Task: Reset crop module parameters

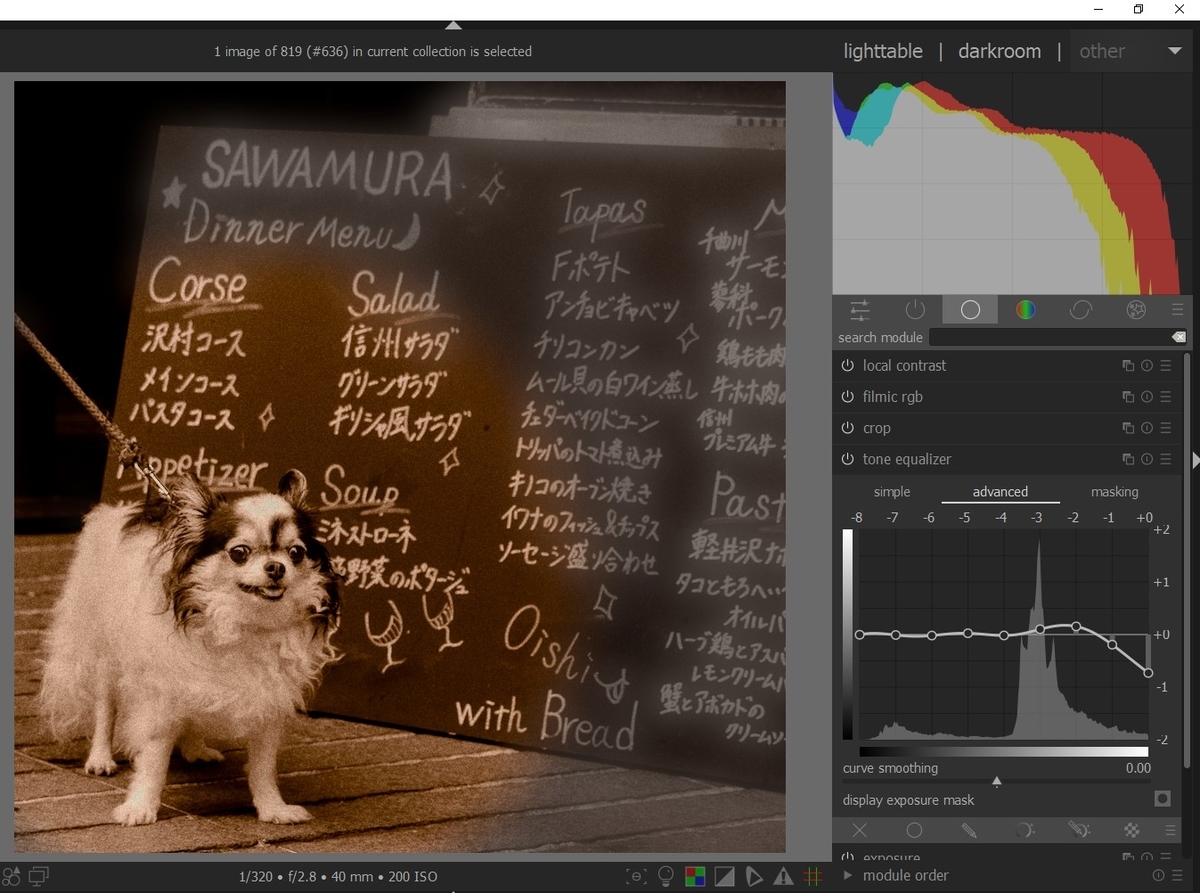Action: coord(1147,428)
